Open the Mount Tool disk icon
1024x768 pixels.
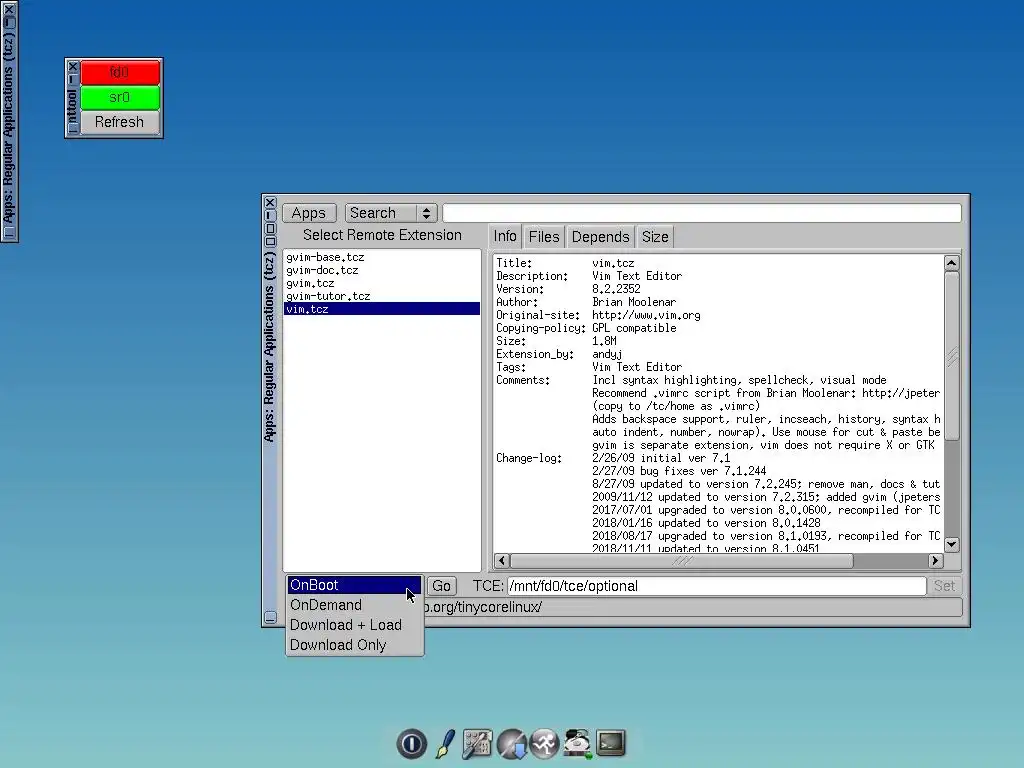click(578, 743)
